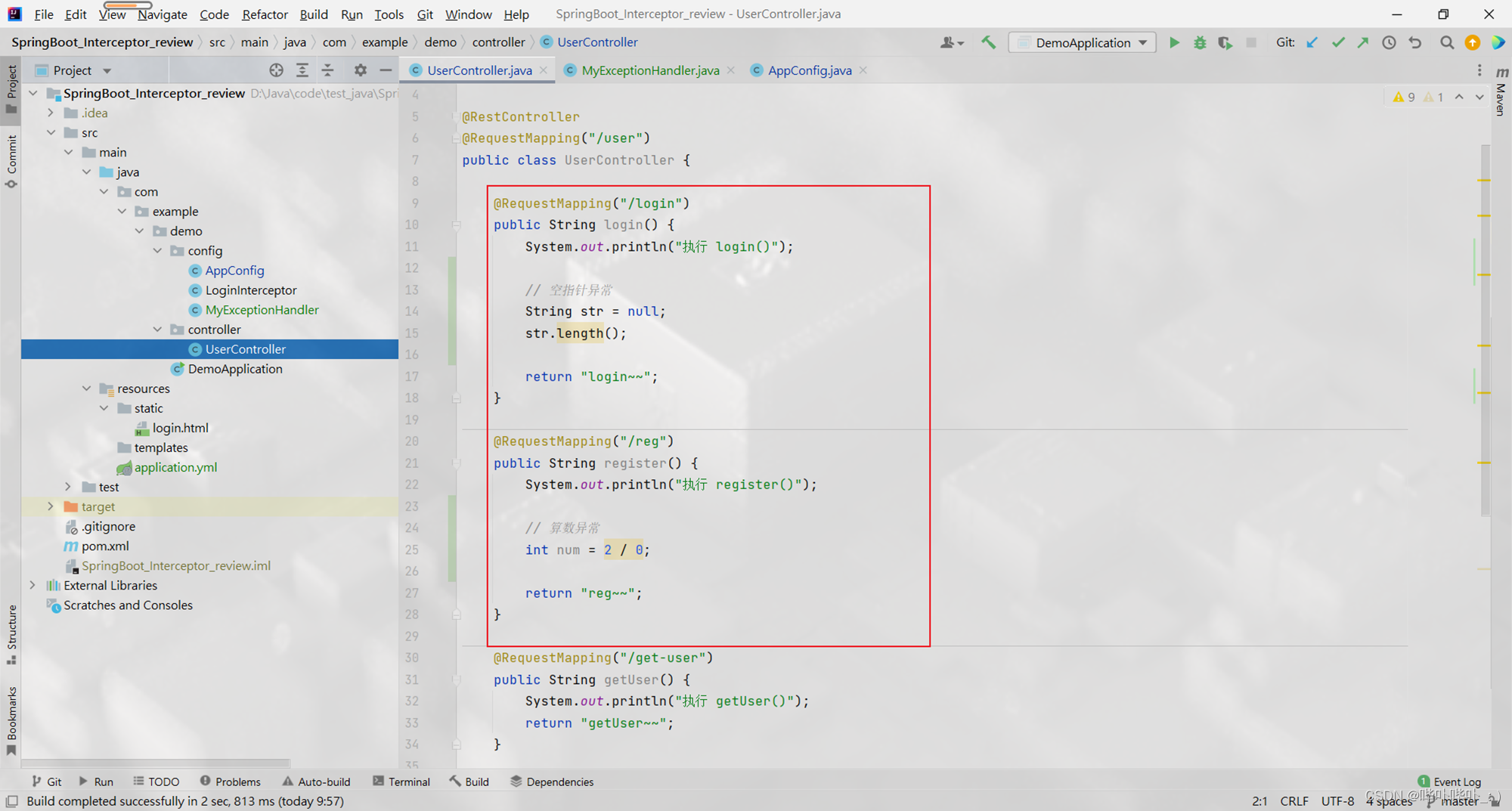Click the CRLF line separator indicator
The width and height of the screenshot is (1512, 811).
[x=1294, y=801]
